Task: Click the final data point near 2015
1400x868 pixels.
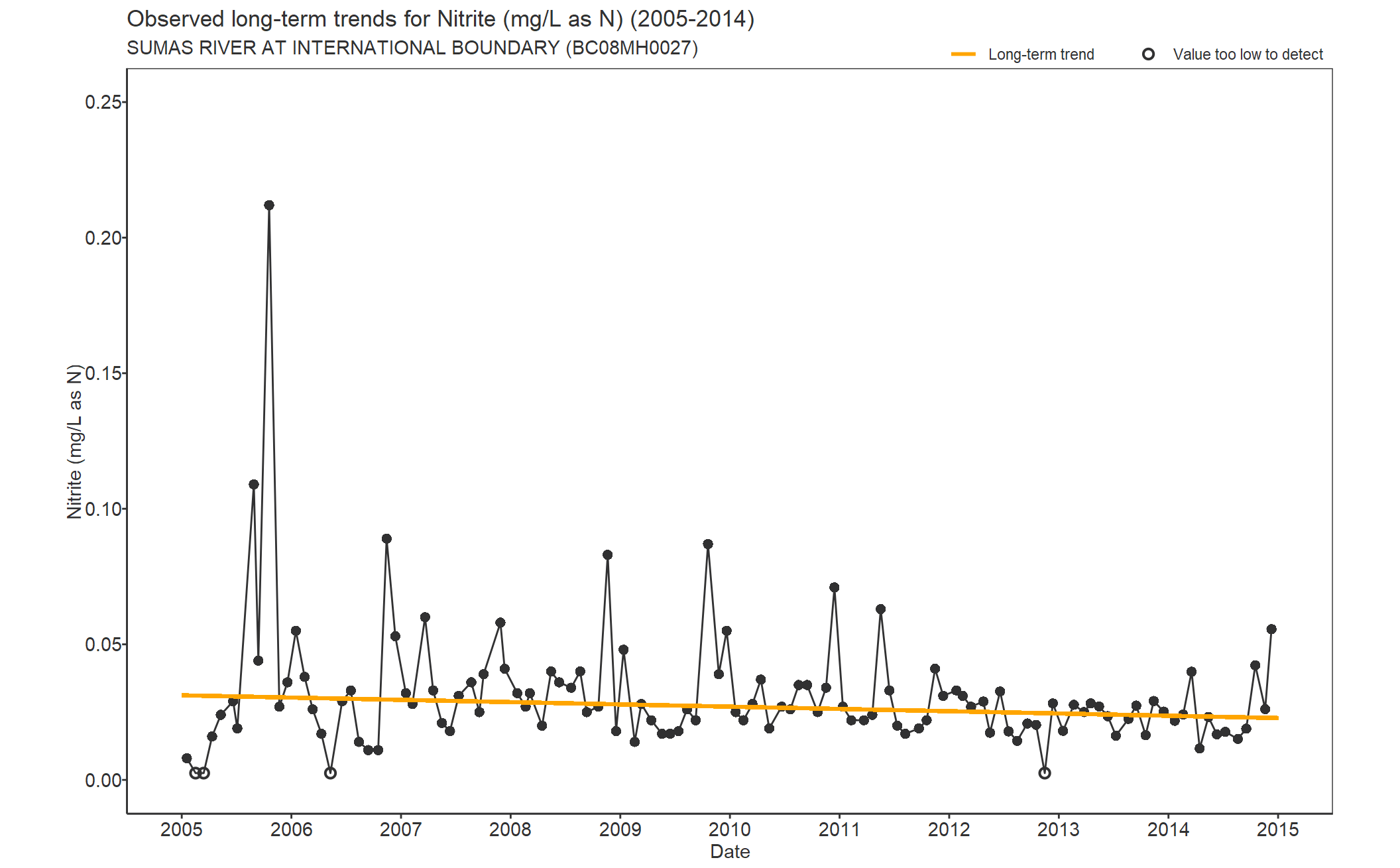Action: pyautogui.click(x=1271, y=629)
